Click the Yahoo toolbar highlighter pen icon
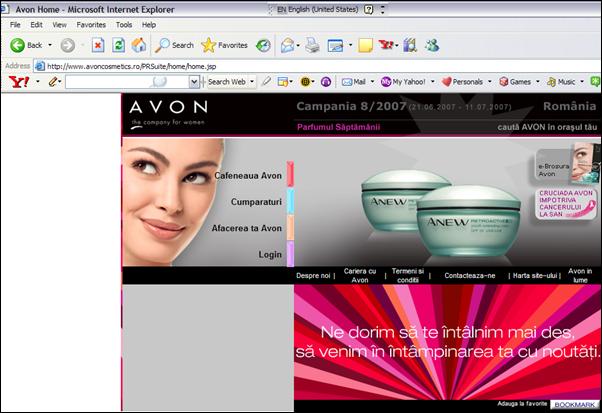 pos(266,81)
